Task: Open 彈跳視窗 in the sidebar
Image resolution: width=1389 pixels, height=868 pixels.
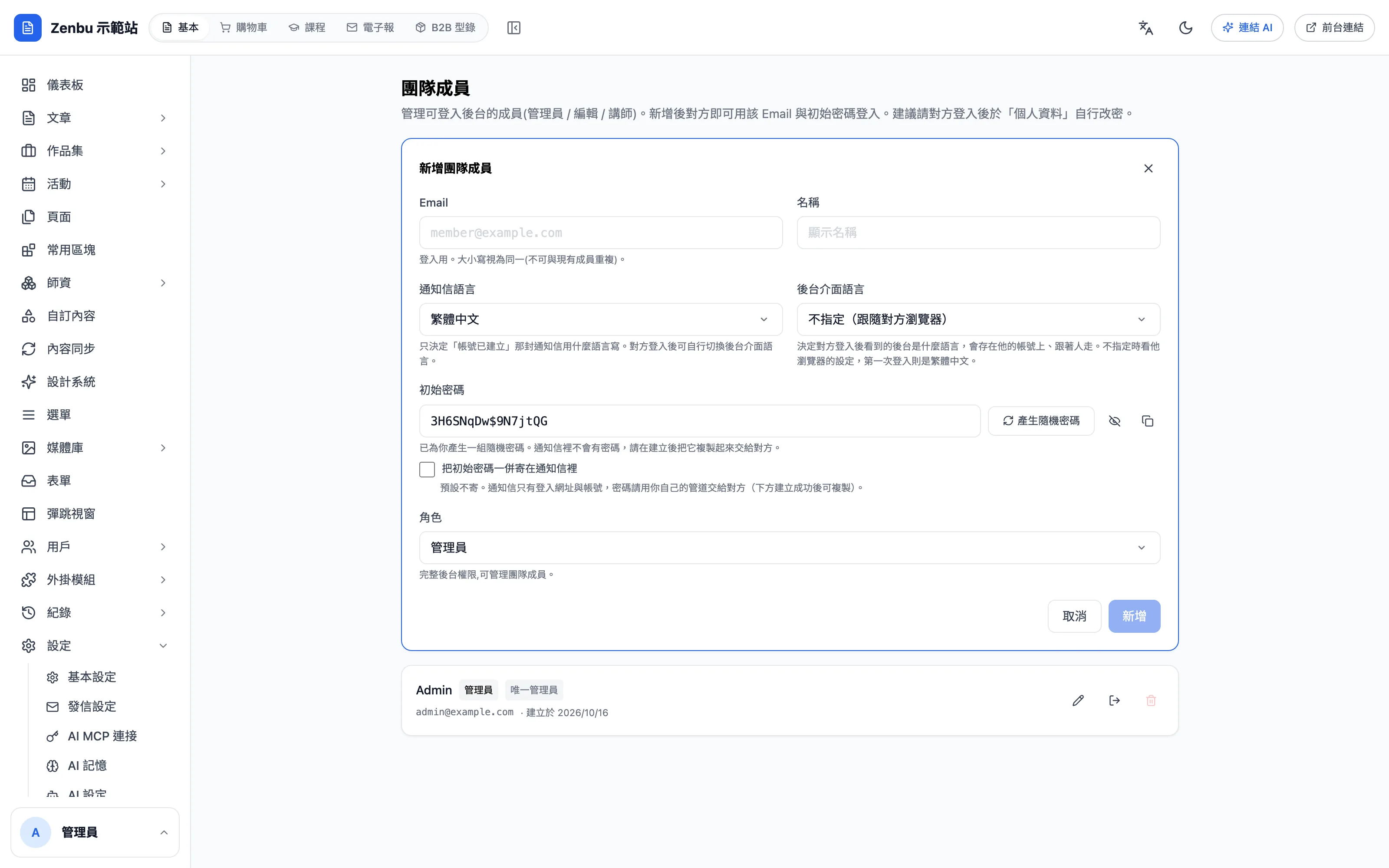Action: pos(95,514)
